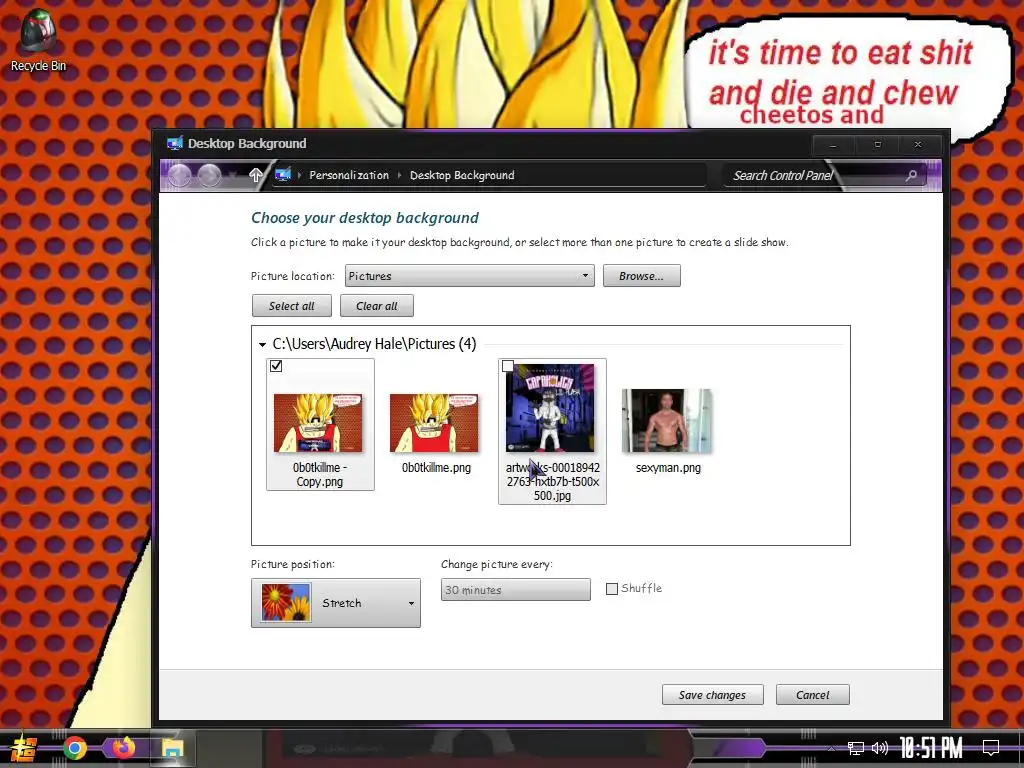Screen dimensions: 1024x768
Task: Click the search magnifier icon
Action: 911,175
